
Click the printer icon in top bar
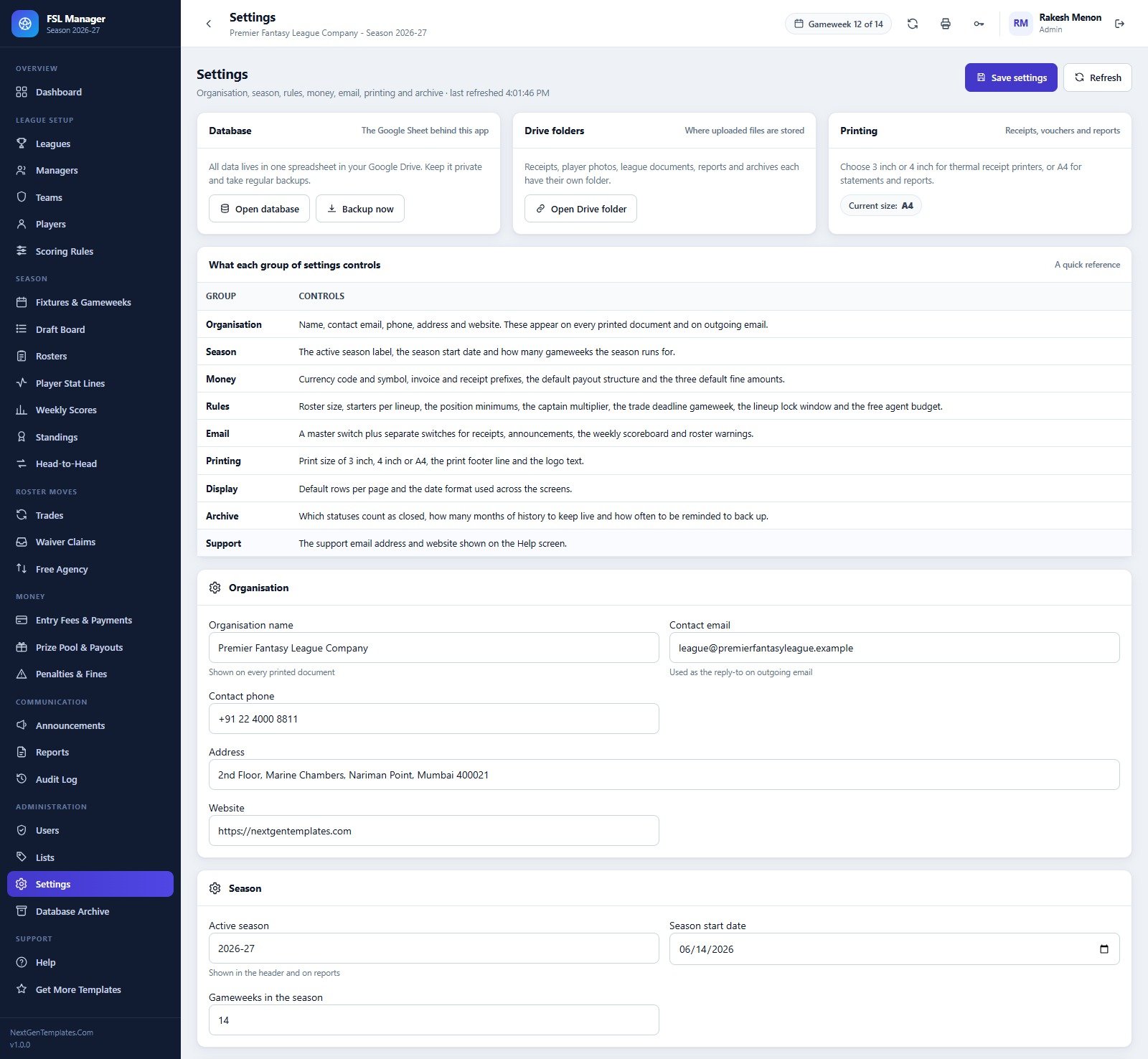click(946, 24)
